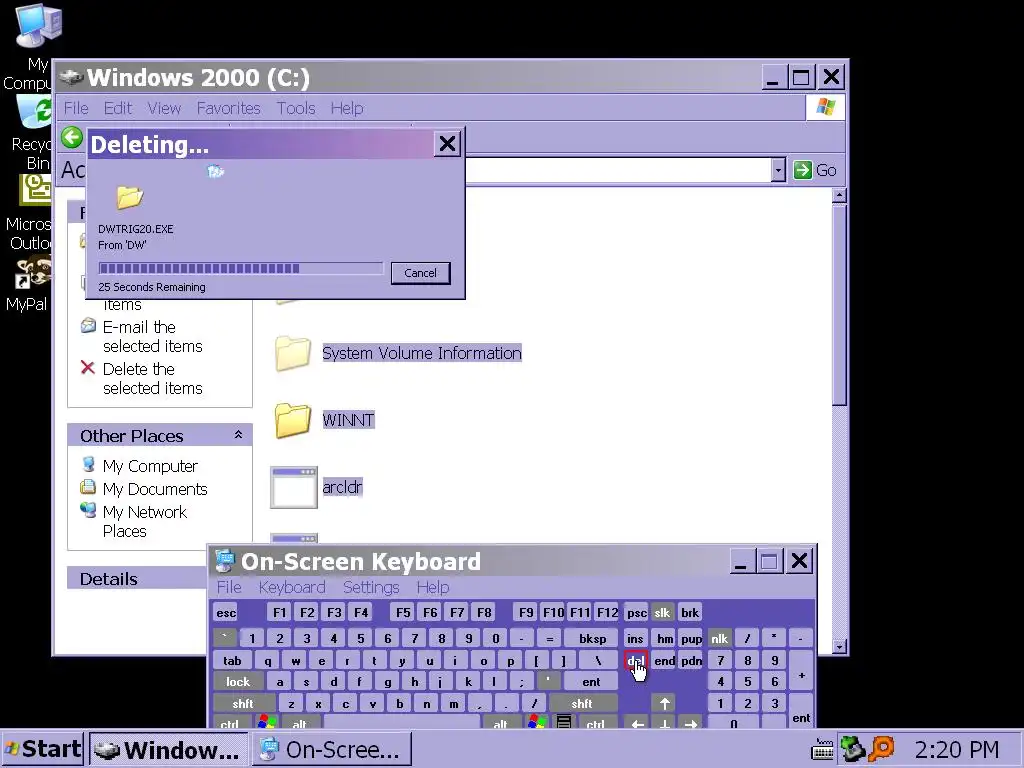Screen dimensions: 1024x768
Task: Select the WINNT folder icon
Action: pos(293,420)
